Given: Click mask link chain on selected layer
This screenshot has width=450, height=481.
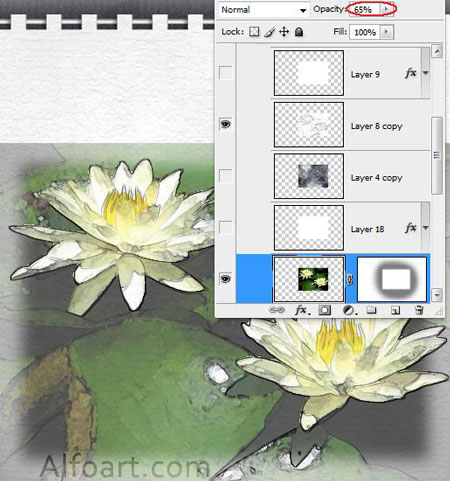Looking at the screenshot, I should pos(349,280).
